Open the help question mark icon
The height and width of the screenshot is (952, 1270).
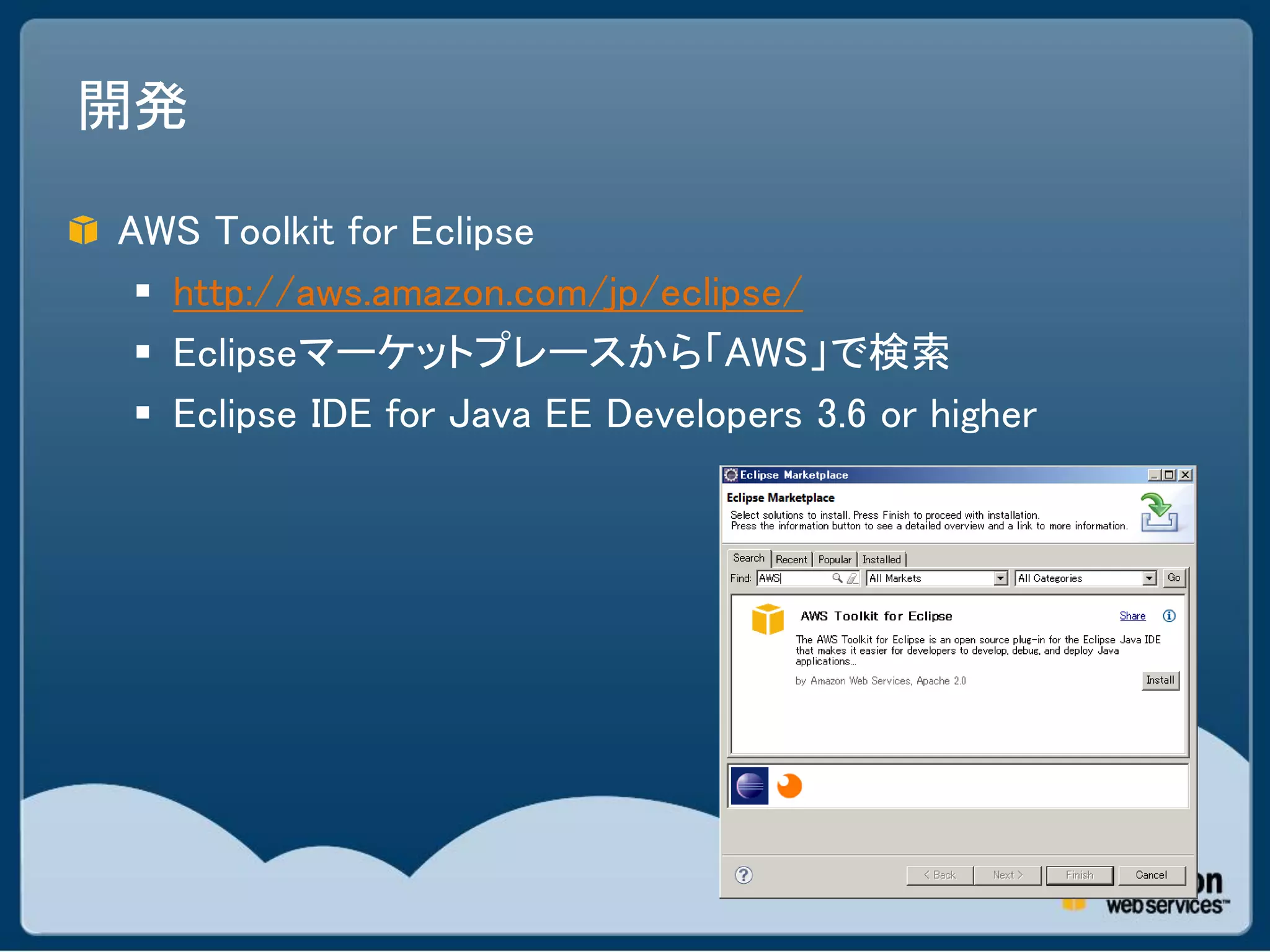click(x=744, y=875)
